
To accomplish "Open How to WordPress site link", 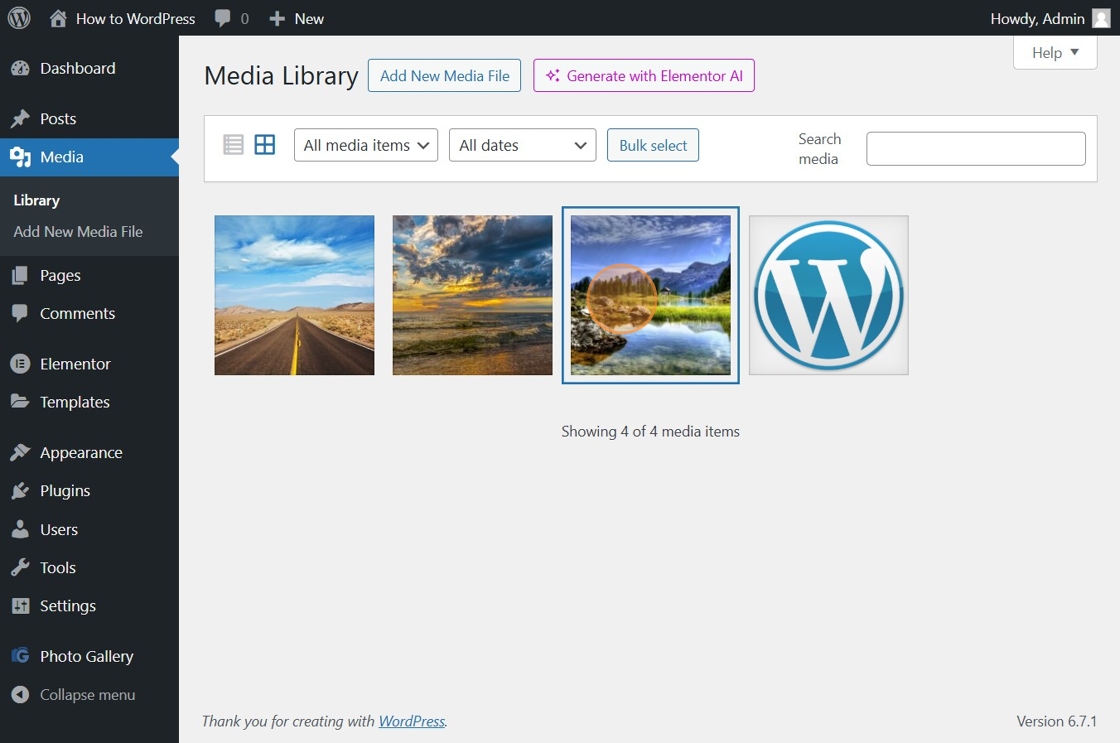I will [135, 19].
